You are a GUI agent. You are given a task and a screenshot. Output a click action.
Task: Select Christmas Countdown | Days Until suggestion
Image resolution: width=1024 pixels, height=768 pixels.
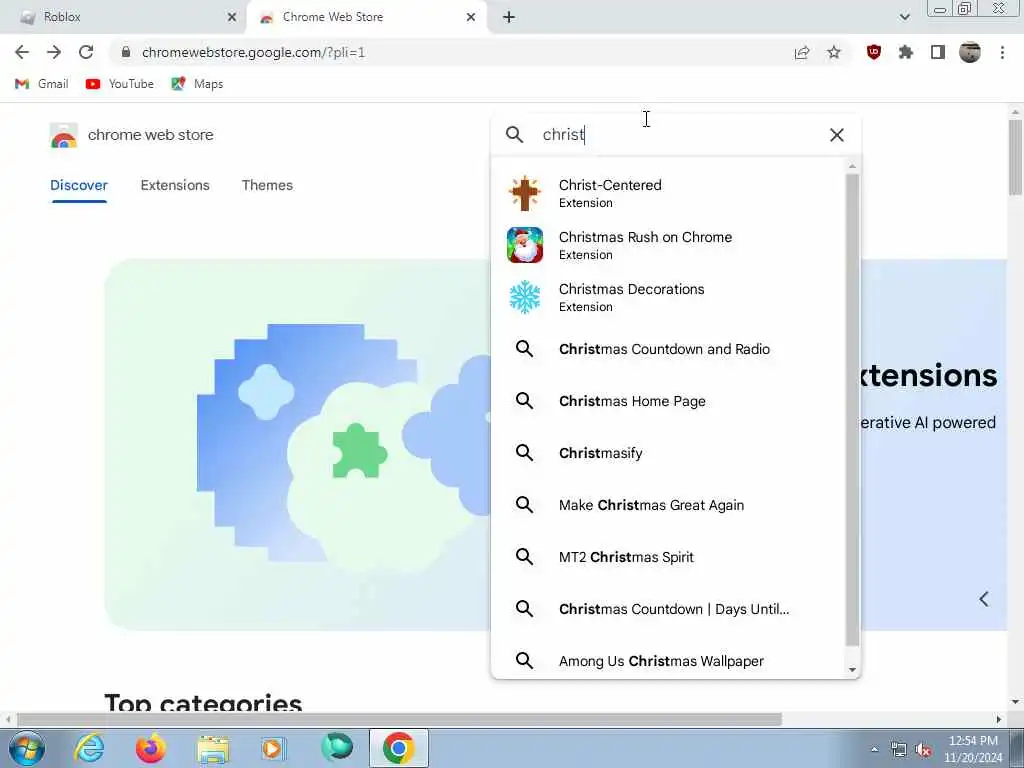tap(669, 609)
